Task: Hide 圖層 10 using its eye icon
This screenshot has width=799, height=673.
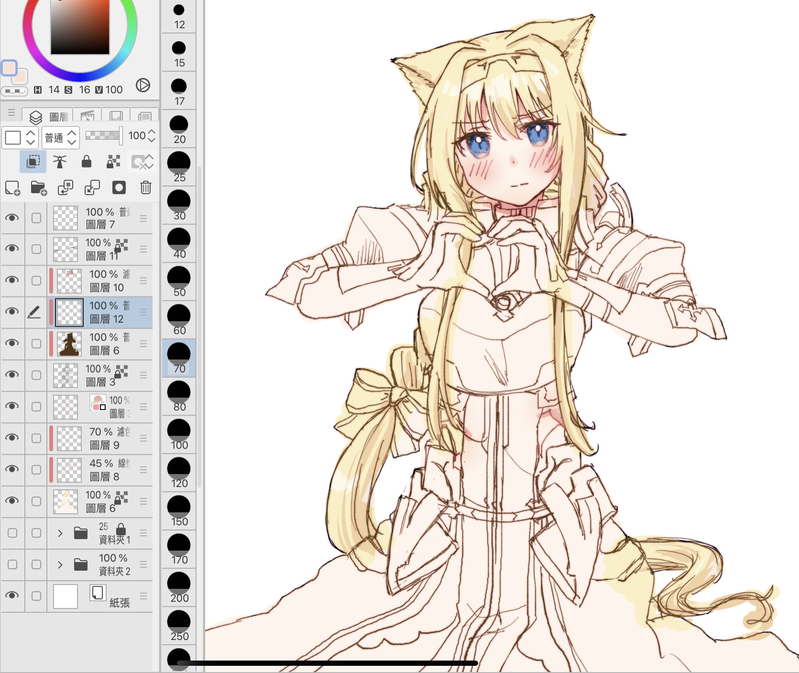Action: [x=12, y=280]
